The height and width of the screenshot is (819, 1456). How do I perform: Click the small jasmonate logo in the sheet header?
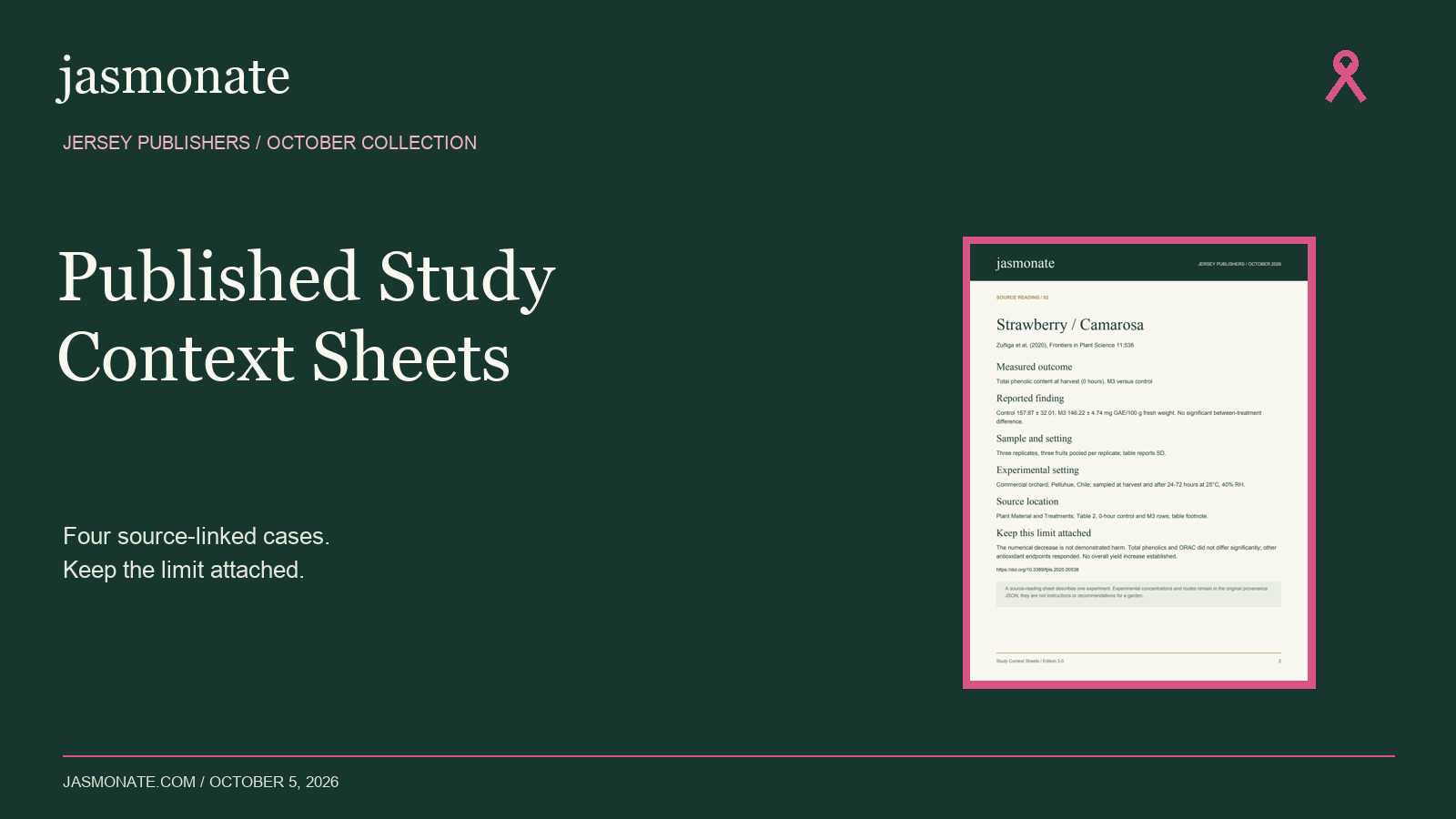[1026, 263]
